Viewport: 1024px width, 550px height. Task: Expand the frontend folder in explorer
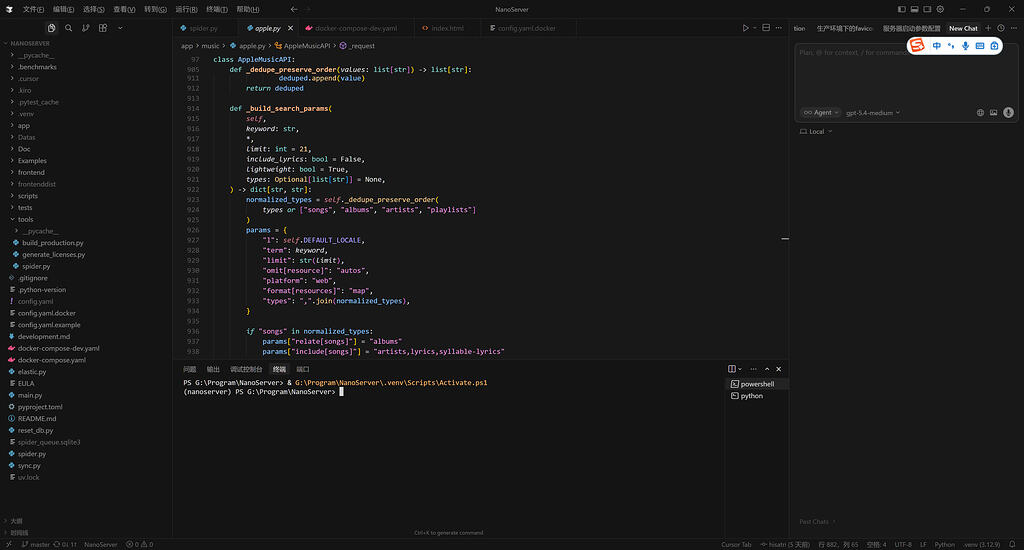click(x=31, y=172)
